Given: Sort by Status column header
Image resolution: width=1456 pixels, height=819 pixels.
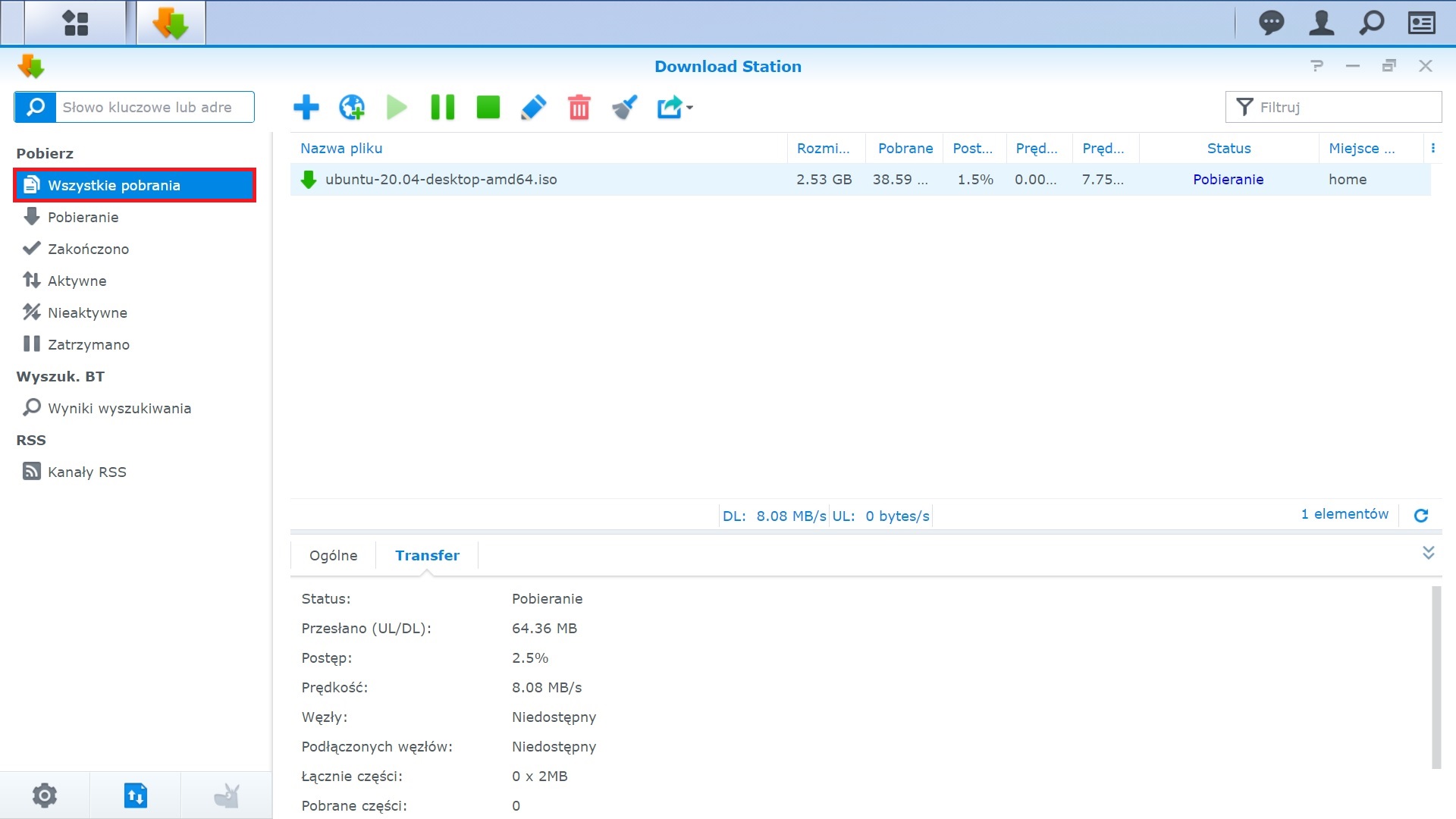Looking at the screenshot, I should point(1228,149).
